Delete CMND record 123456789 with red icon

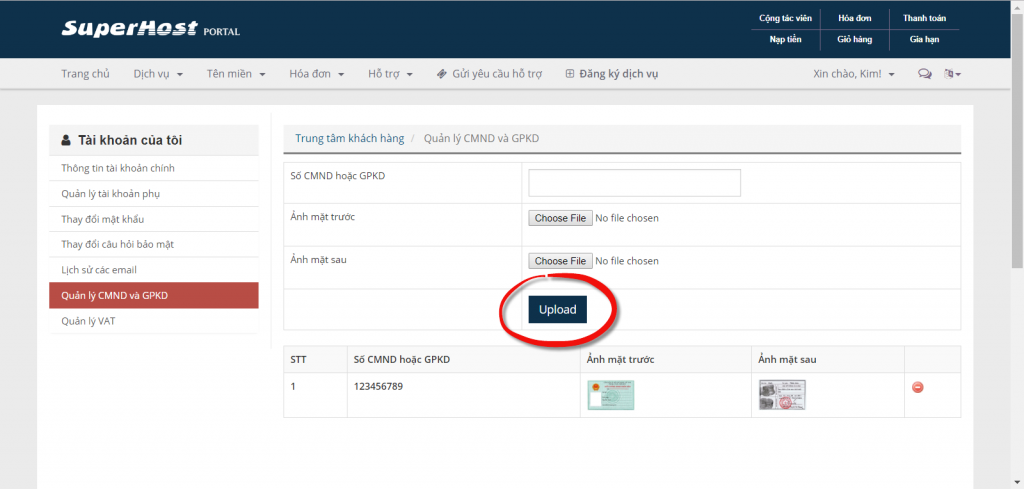click(917, 387)
